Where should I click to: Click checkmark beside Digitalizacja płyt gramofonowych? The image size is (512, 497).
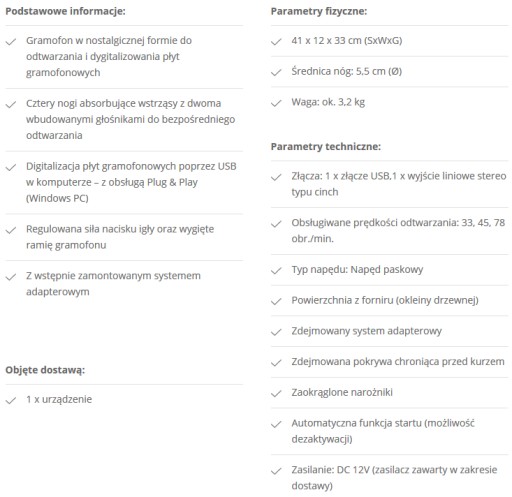click(x=11, y=167)
